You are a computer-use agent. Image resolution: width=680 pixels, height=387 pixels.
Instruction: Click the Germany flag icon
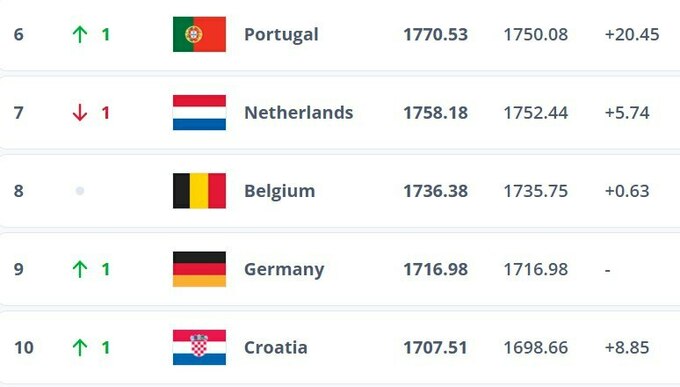(199, 269)
